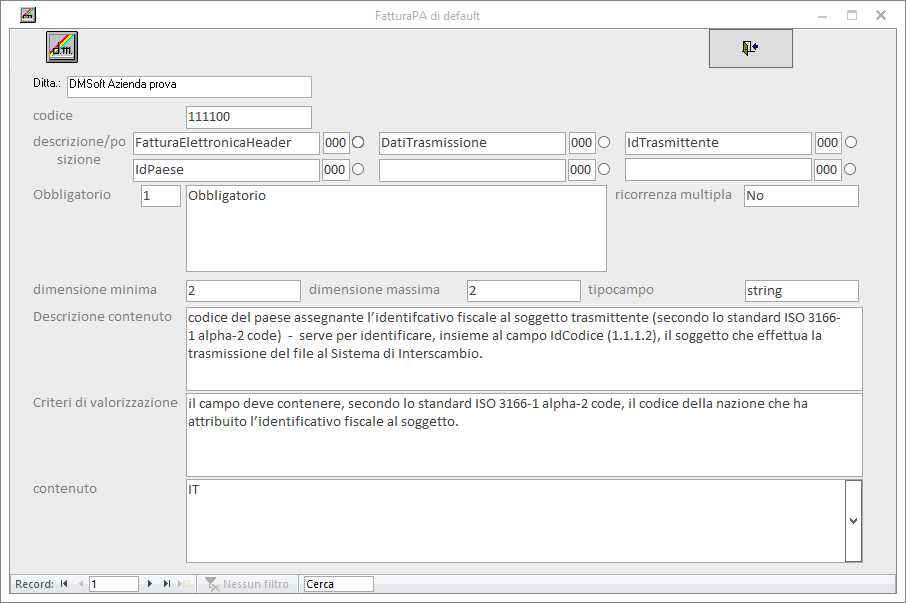Click 000 position box after FatturaElettronicaHeader

pos(336,143)
